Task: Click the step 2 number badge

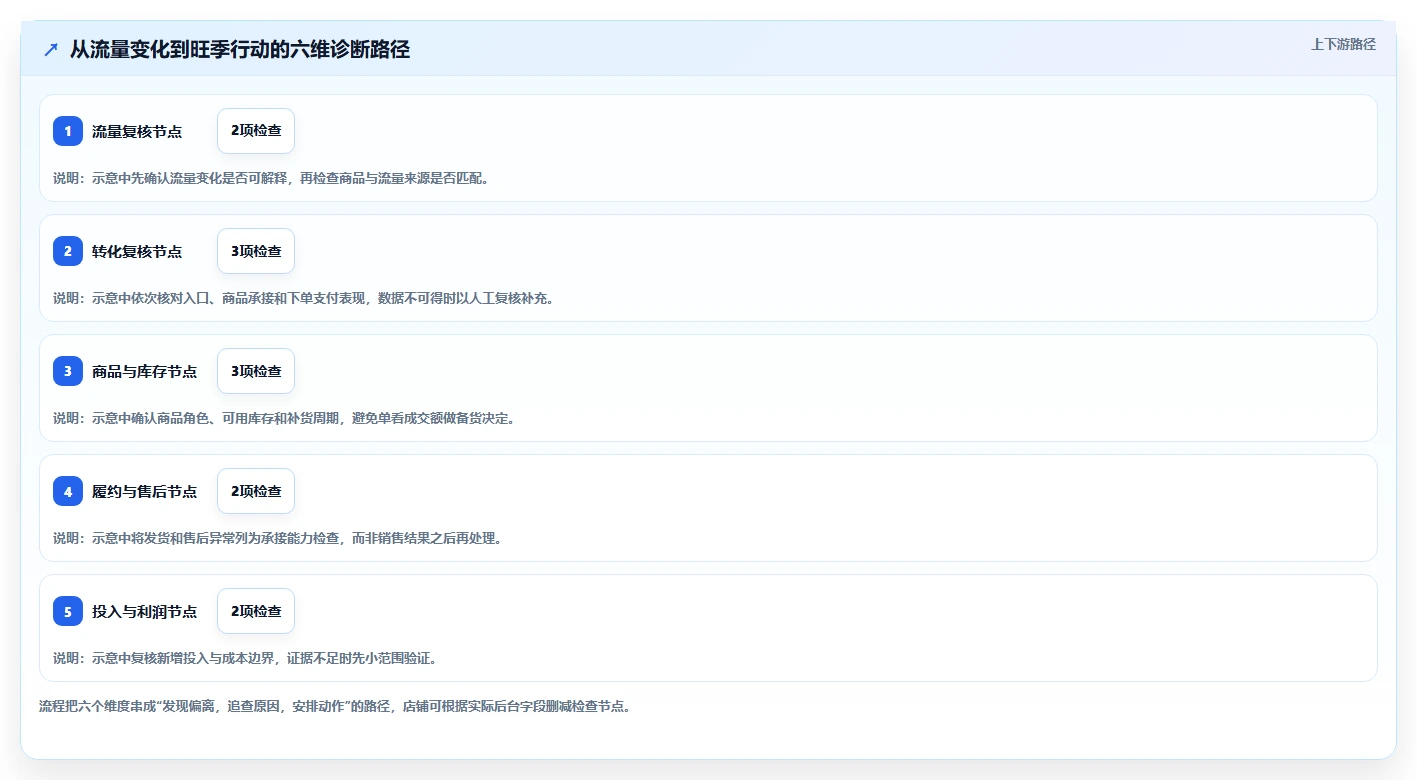Action: (68, 251)
